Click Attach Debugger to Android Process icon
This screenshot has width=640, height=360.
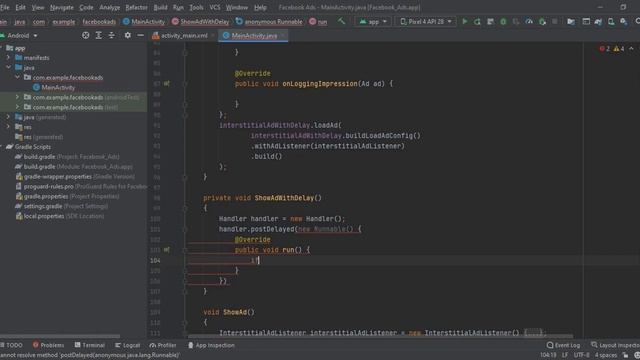coord(542,22)
